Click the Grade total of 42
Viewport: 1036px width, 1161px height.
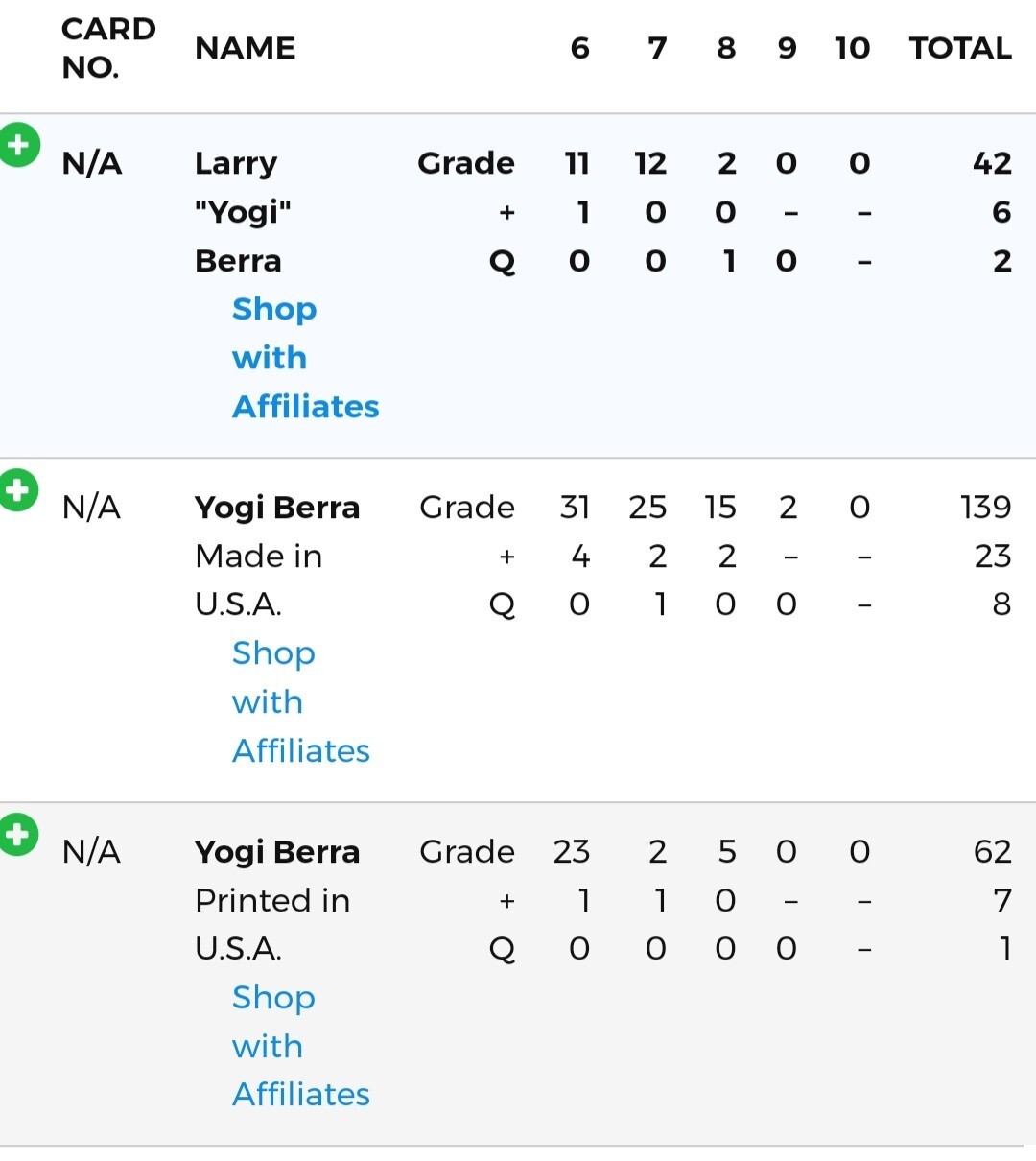[992, 163]
